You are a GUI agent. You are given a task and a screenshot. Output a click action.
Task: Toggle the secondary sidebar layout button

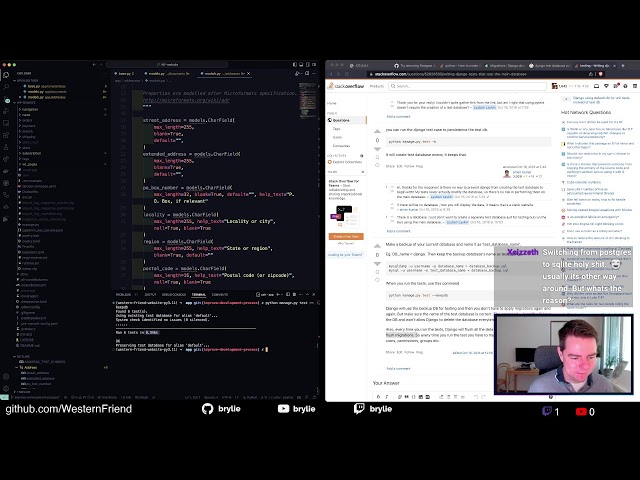308,64
